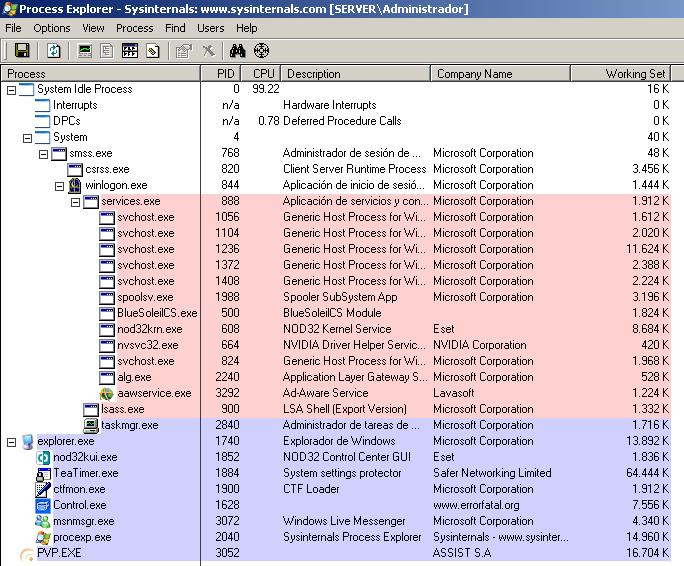The width and height of the screenshot is (684, 566).
Task: Collapse the System Idle Process tree node
Action: pyautogui.click(x=12, y=90)
